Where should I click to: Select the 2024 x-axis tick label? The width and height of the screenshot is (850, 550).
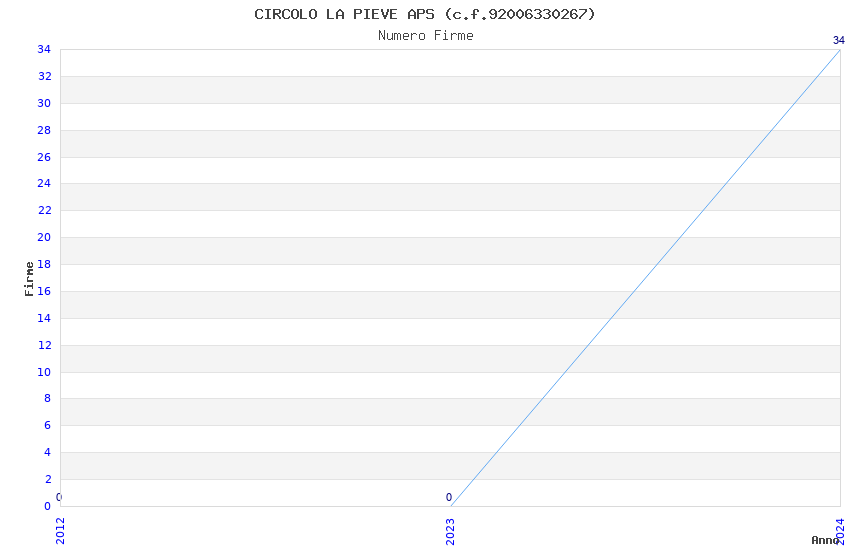(x=840, y=531)
